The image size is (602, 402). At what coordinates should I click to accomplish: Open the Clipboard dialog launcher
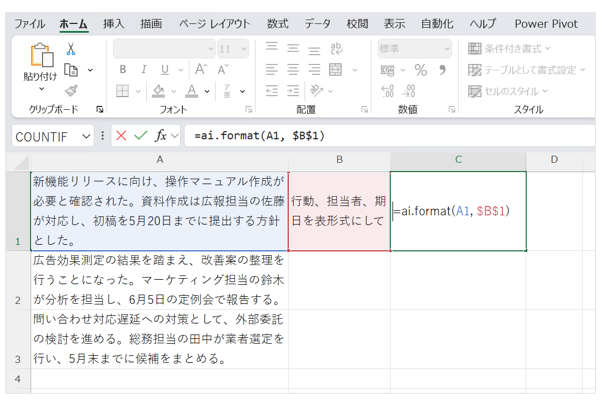point(99,109)
